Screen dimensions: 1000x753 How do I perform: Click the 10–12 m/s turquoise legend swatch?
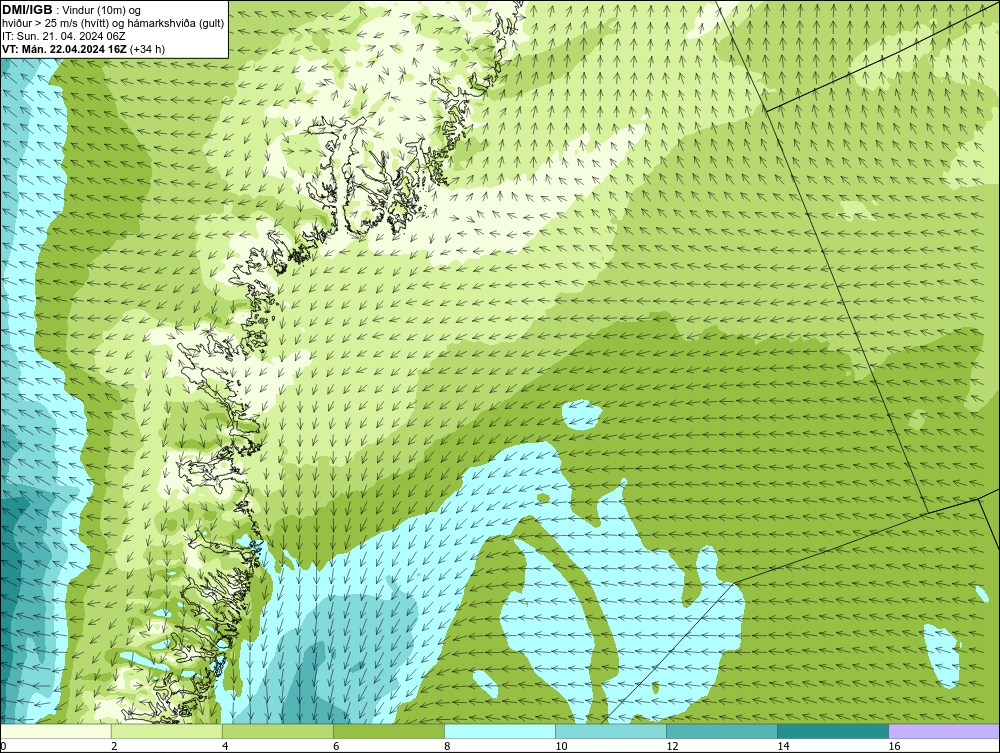(611, 731)
